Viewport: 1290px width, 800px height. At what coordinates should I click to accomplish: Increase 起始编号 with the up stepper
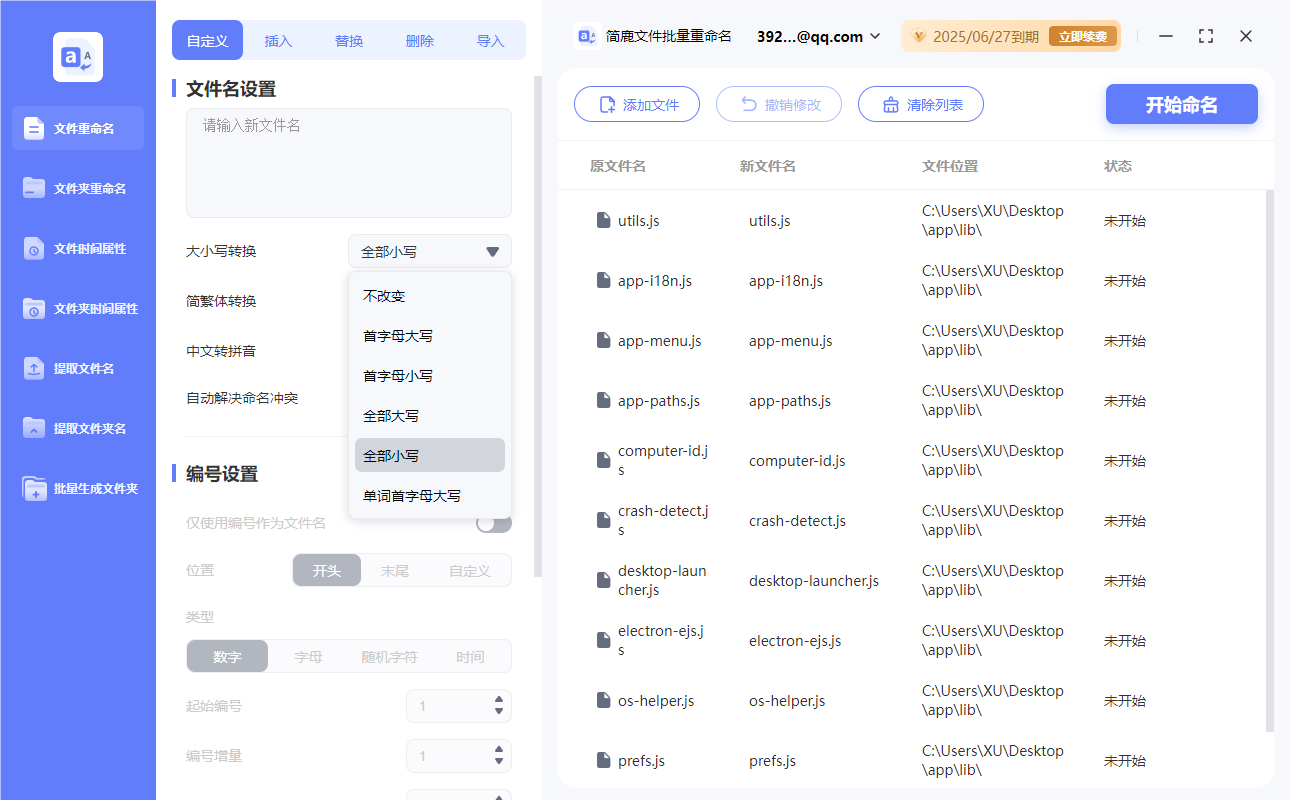(x=498, y=700)
